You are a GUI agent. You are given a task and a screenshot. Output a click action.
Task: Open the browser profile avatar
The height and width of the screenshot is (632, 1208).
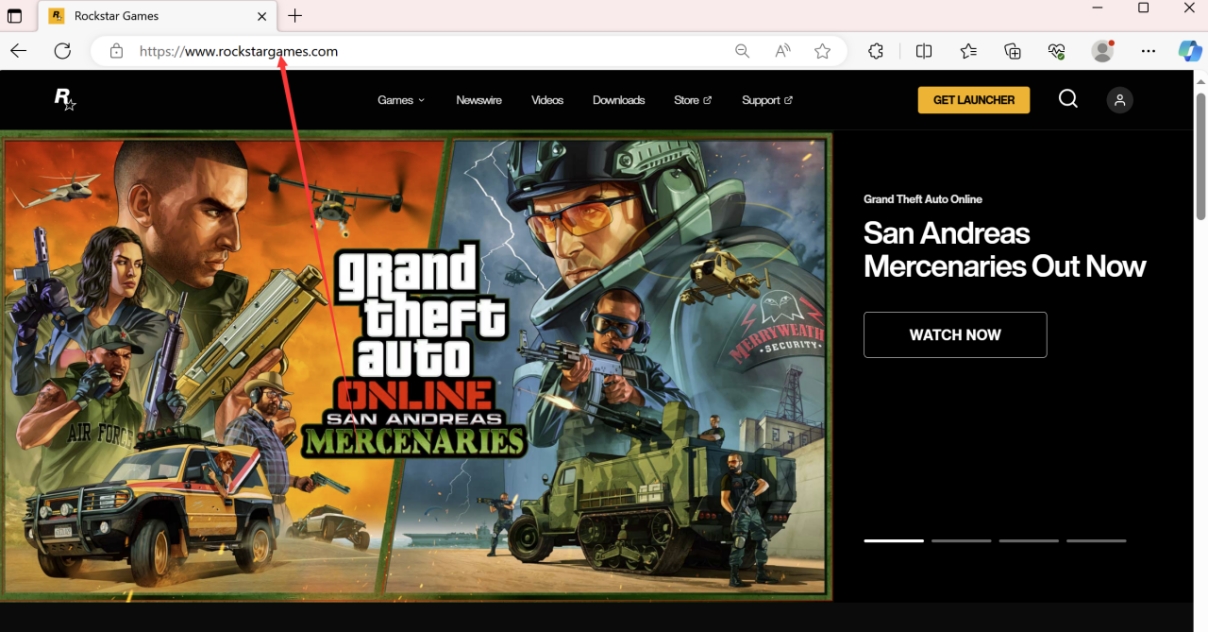(1103, 51)
